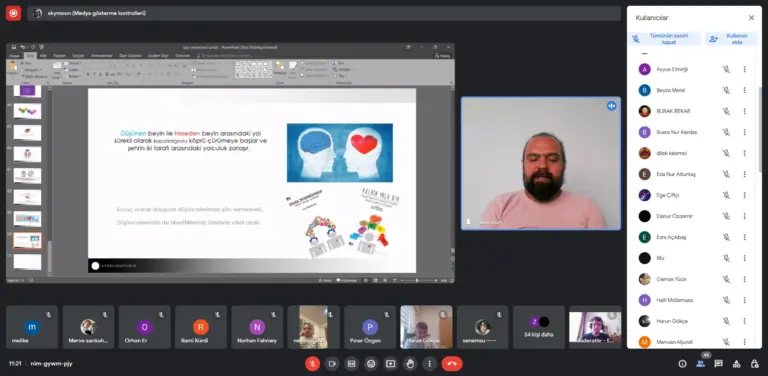768x376 pixels.
Task: Click the red recording indicator icon
Action: click(13, 13)
